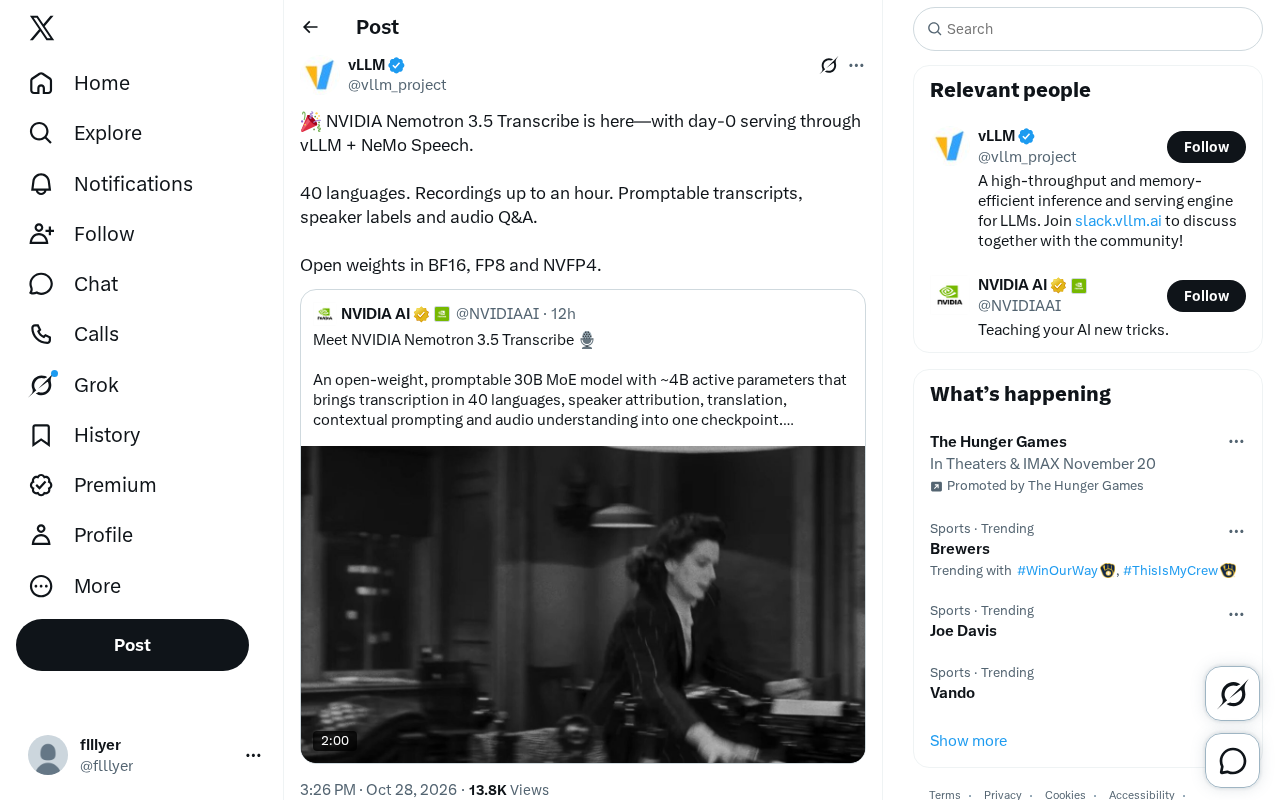Open the floating Grok button

point(1232,693)
